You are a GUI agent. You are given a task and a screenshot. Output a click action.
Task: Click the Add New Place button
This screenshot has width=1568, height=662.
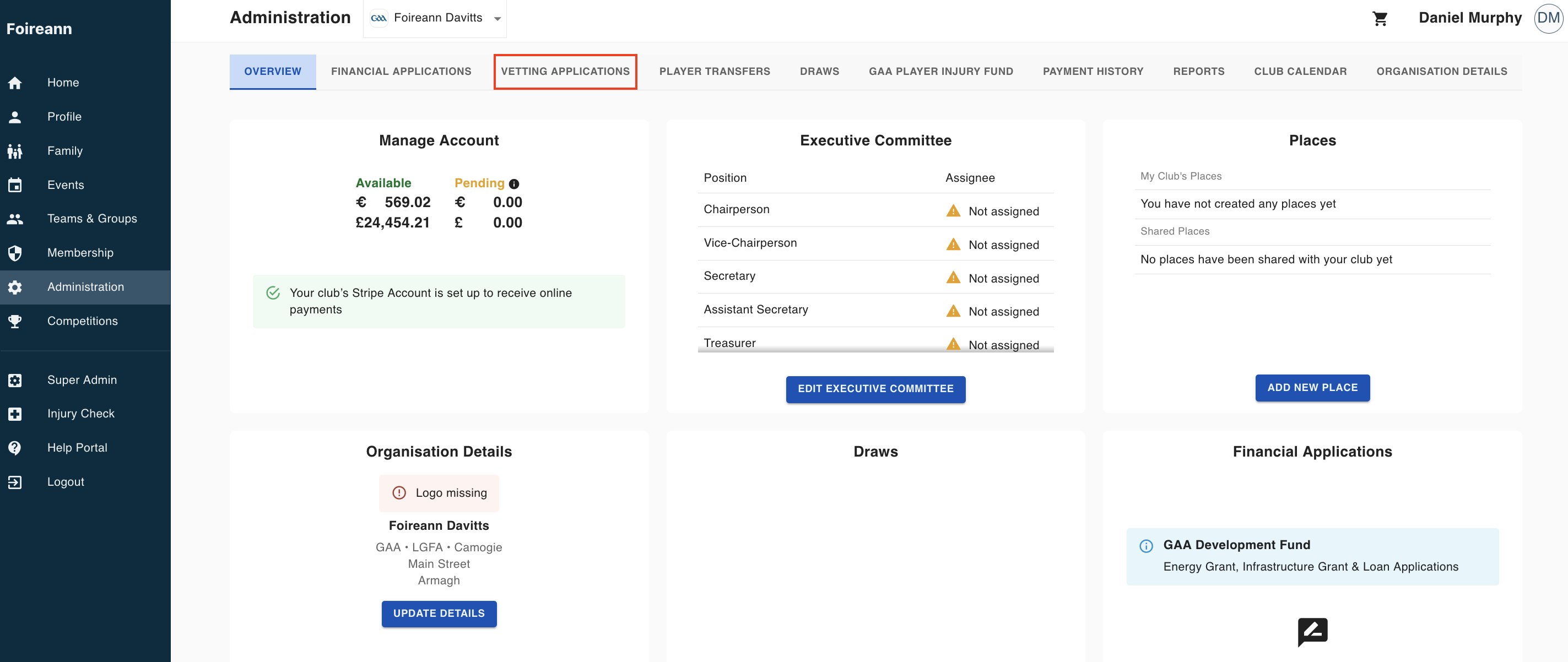(1312, 388)
